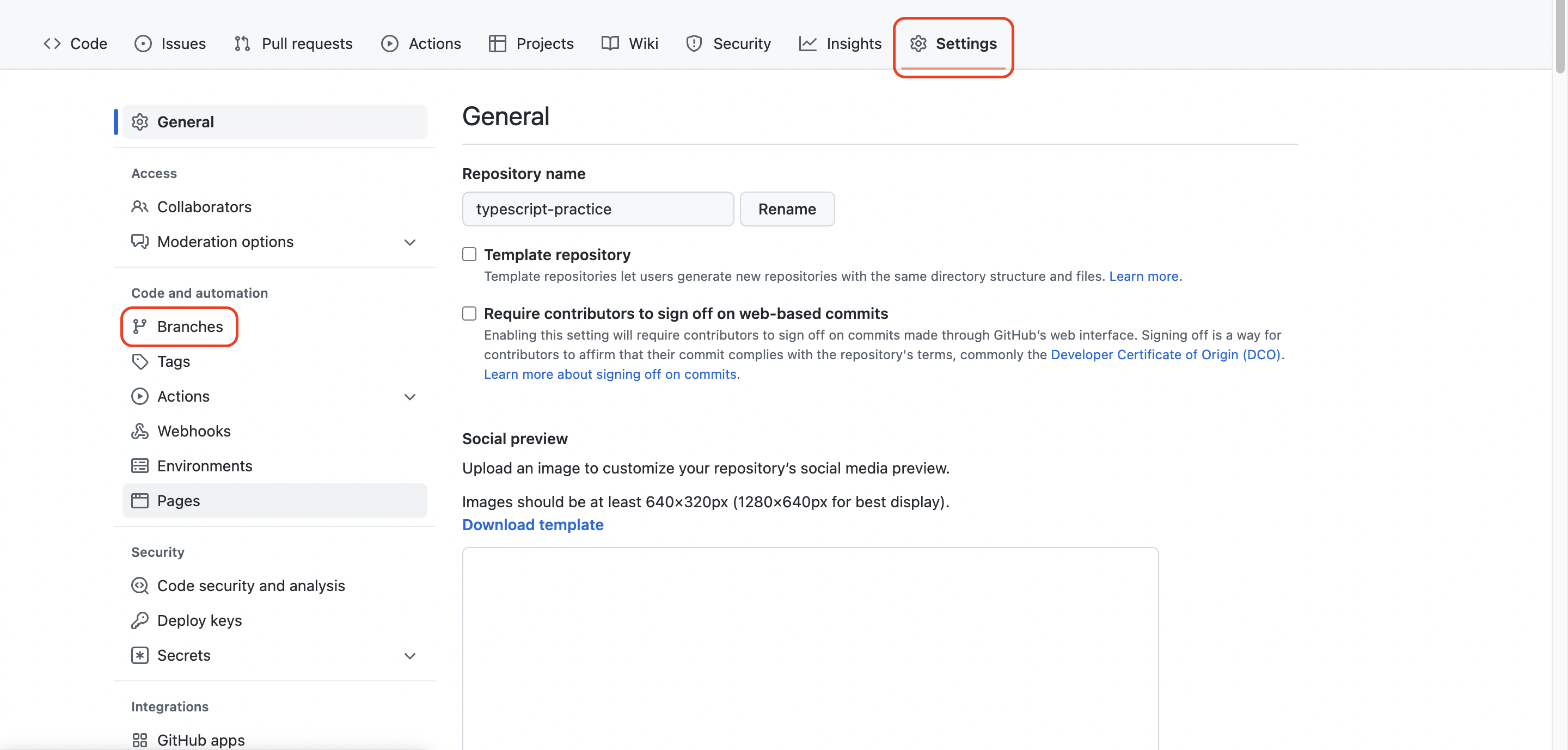The width and height of the screenshot is (1568, 750).
Task: Switch to the Insights tab
Action: point(840,44)
